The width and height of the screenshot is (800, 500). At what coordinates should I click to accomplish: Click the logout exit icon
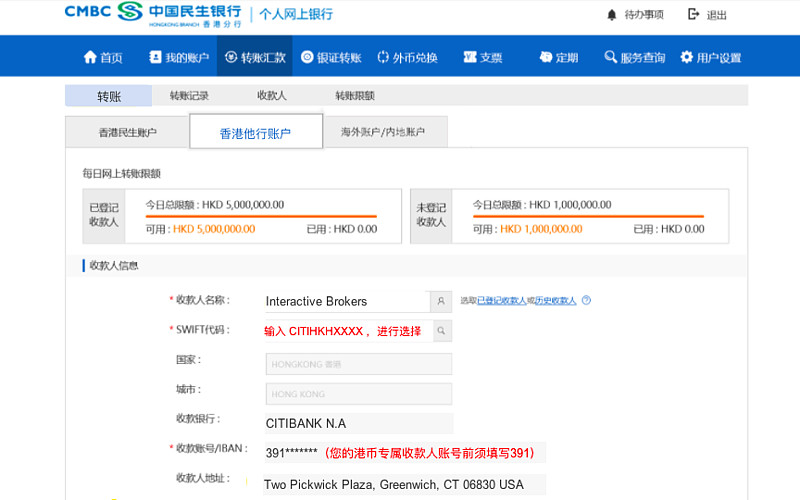[x=693, y=14]
